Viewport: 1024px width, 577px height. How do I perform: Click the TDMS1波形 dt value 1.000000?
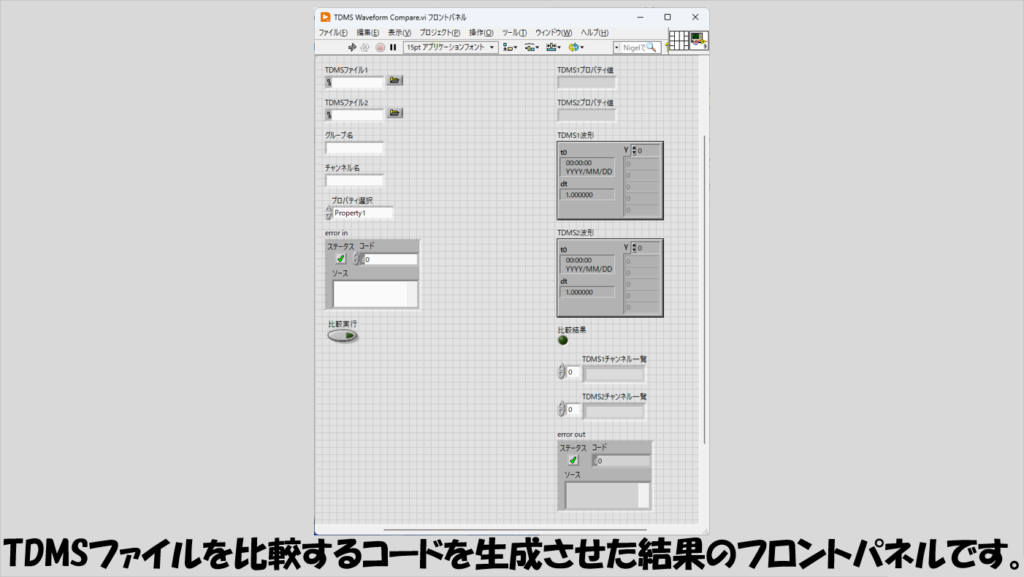click(x=588, y=195)
